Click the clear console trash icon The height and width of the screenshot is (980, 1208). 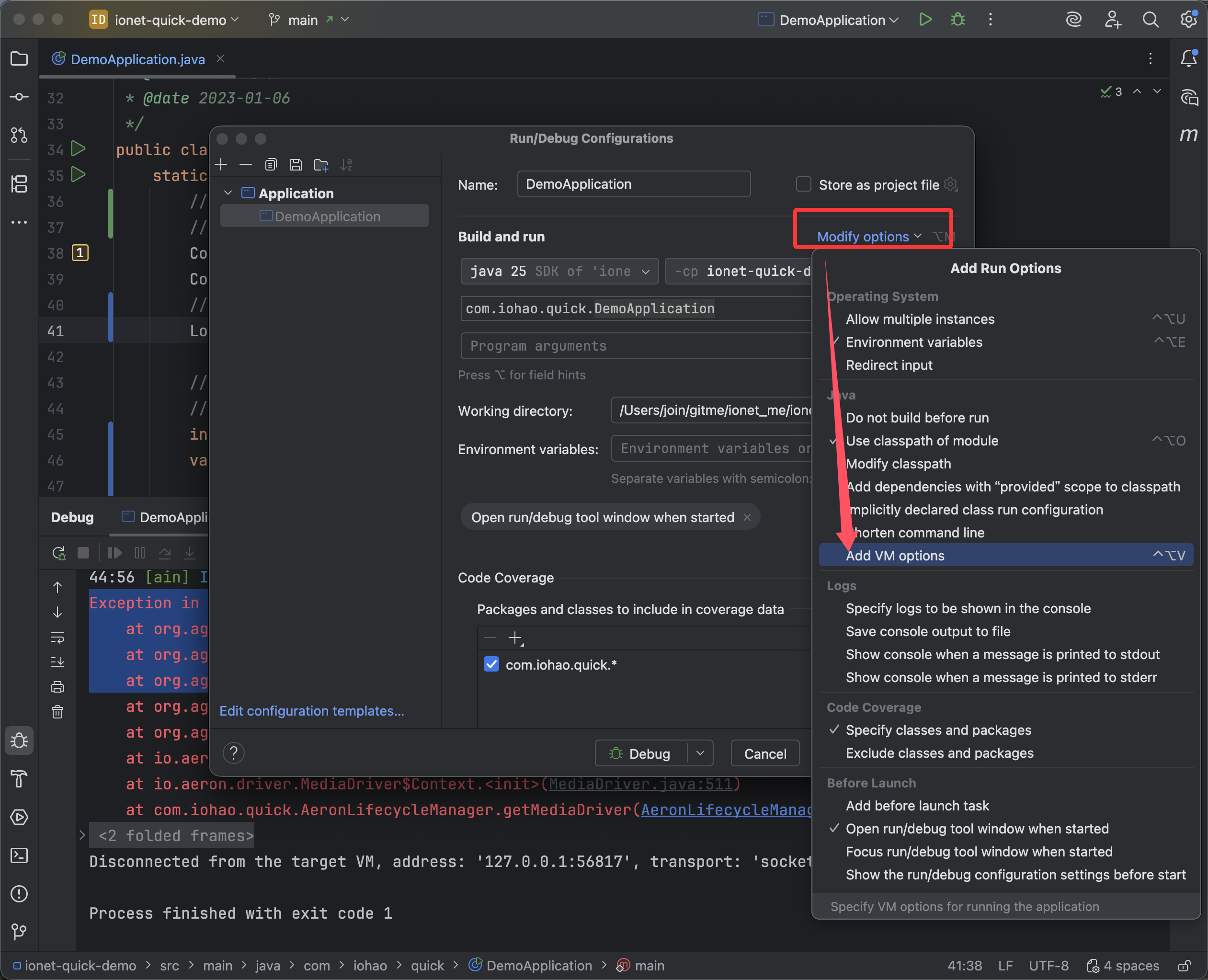[x=57, y=712]
